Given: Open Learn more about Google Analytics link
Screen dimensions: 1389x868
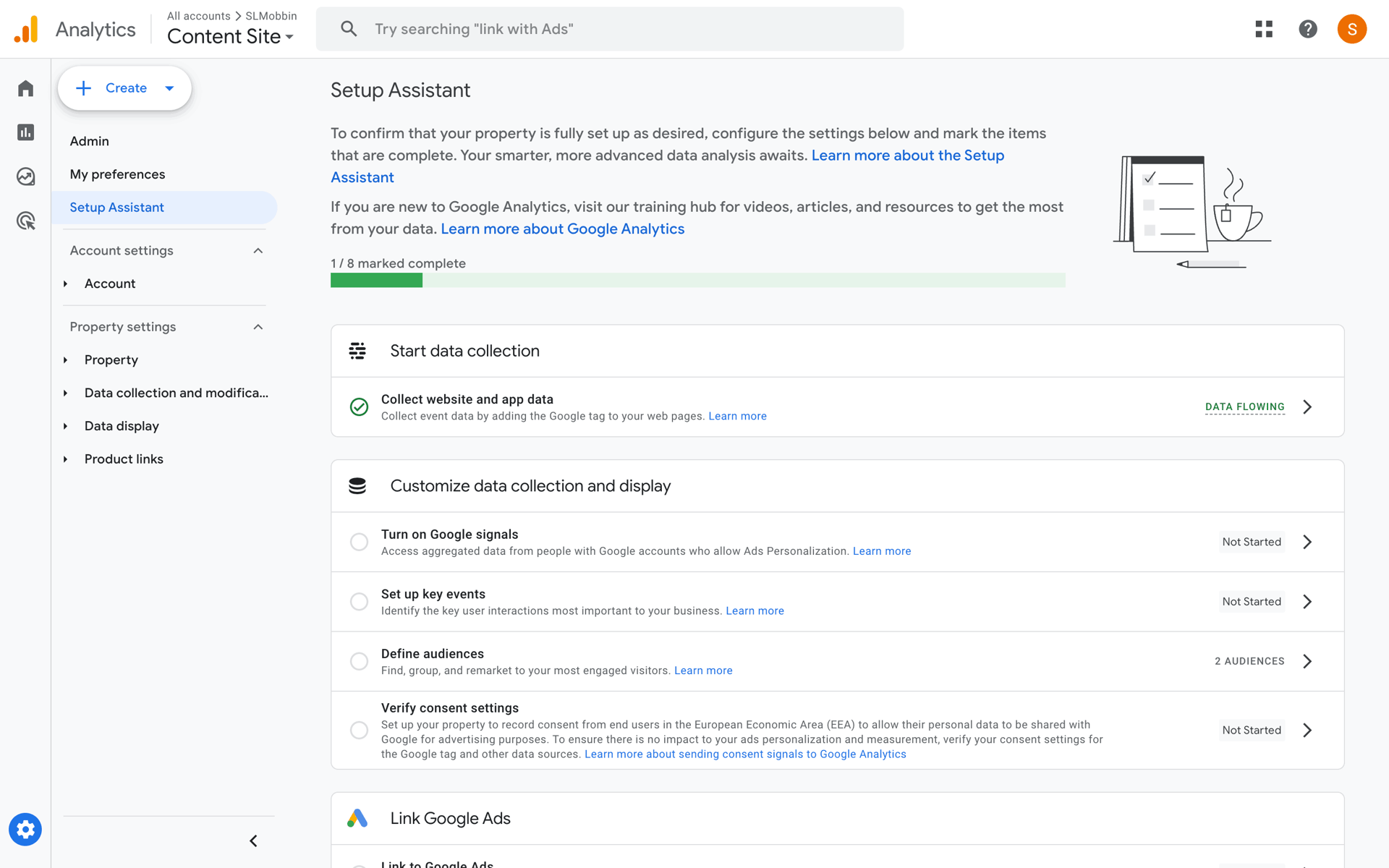Looking at the screenshot, I should coord(562,229).
